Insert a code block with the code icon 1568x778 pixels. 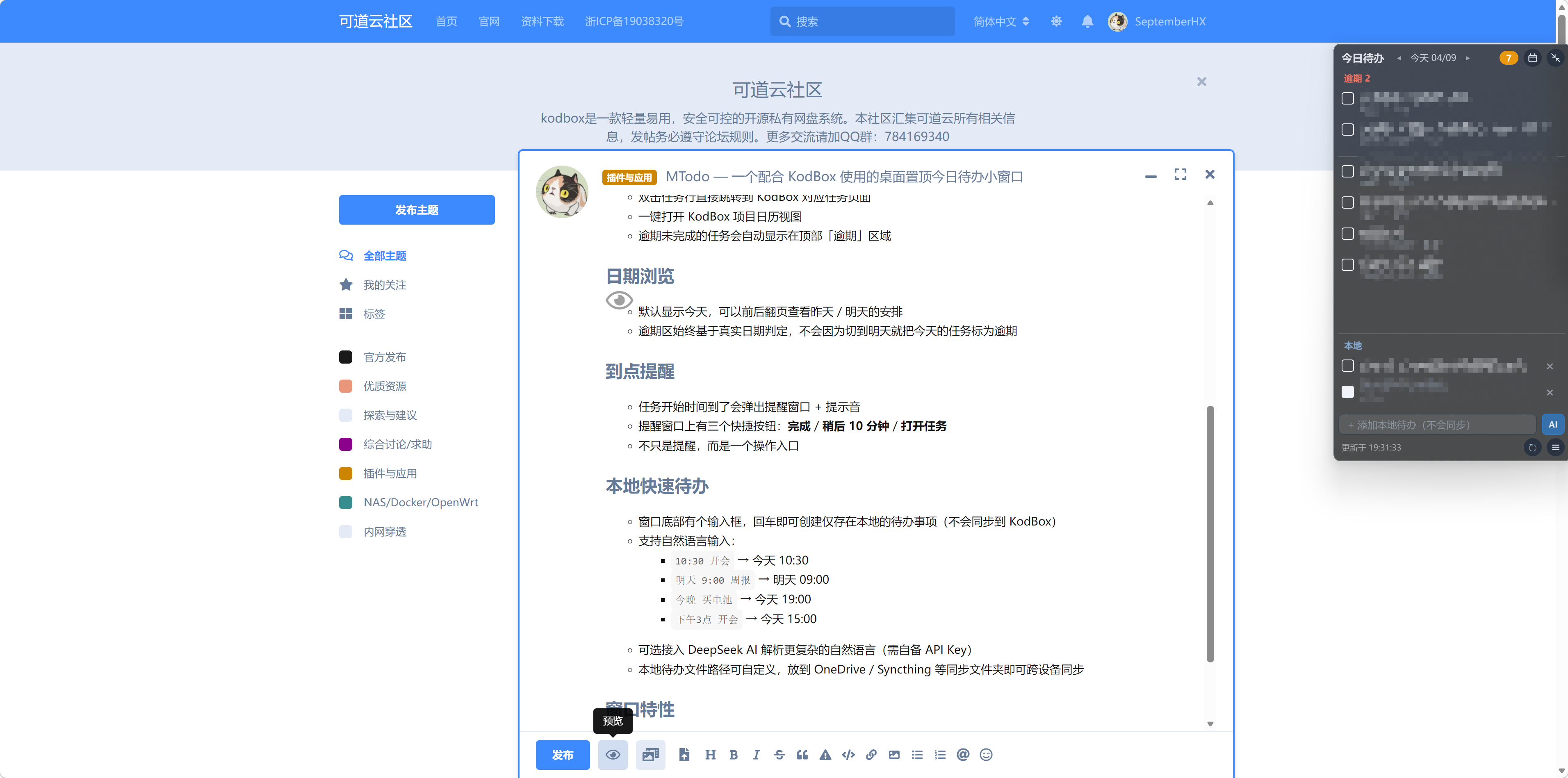click(848, 755)
